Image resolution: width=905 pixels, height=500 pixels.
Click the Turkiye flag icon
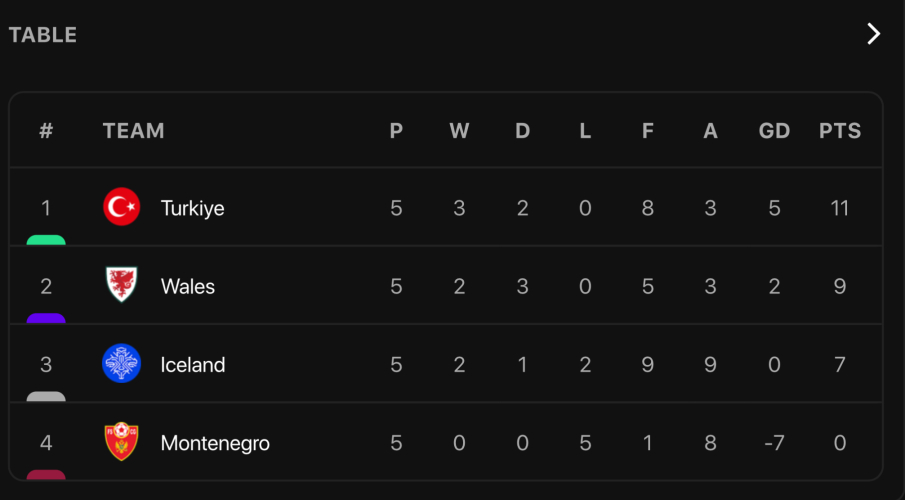(121, 208)
